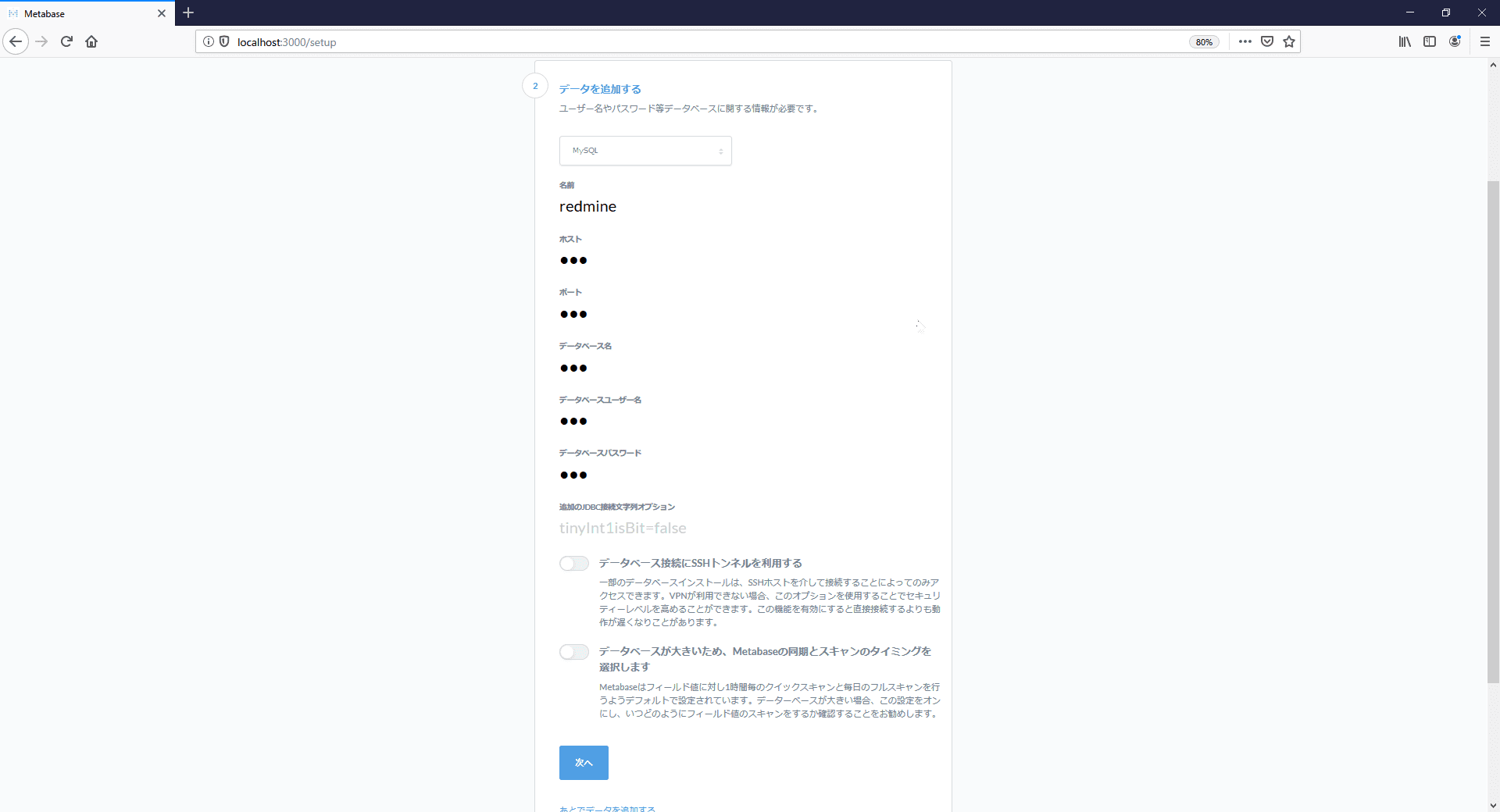The image size is (1500, 812).
Task: Close the Metabase tab
Action: coord(162,13)
